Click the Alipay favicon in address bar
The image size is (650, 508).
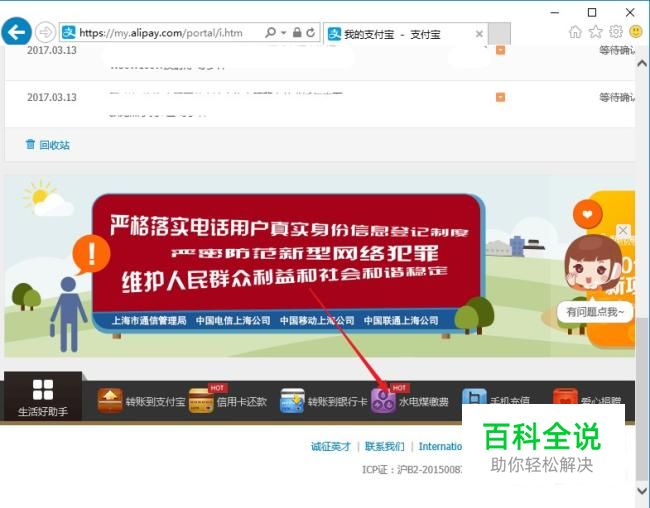(x=68, y=32)
